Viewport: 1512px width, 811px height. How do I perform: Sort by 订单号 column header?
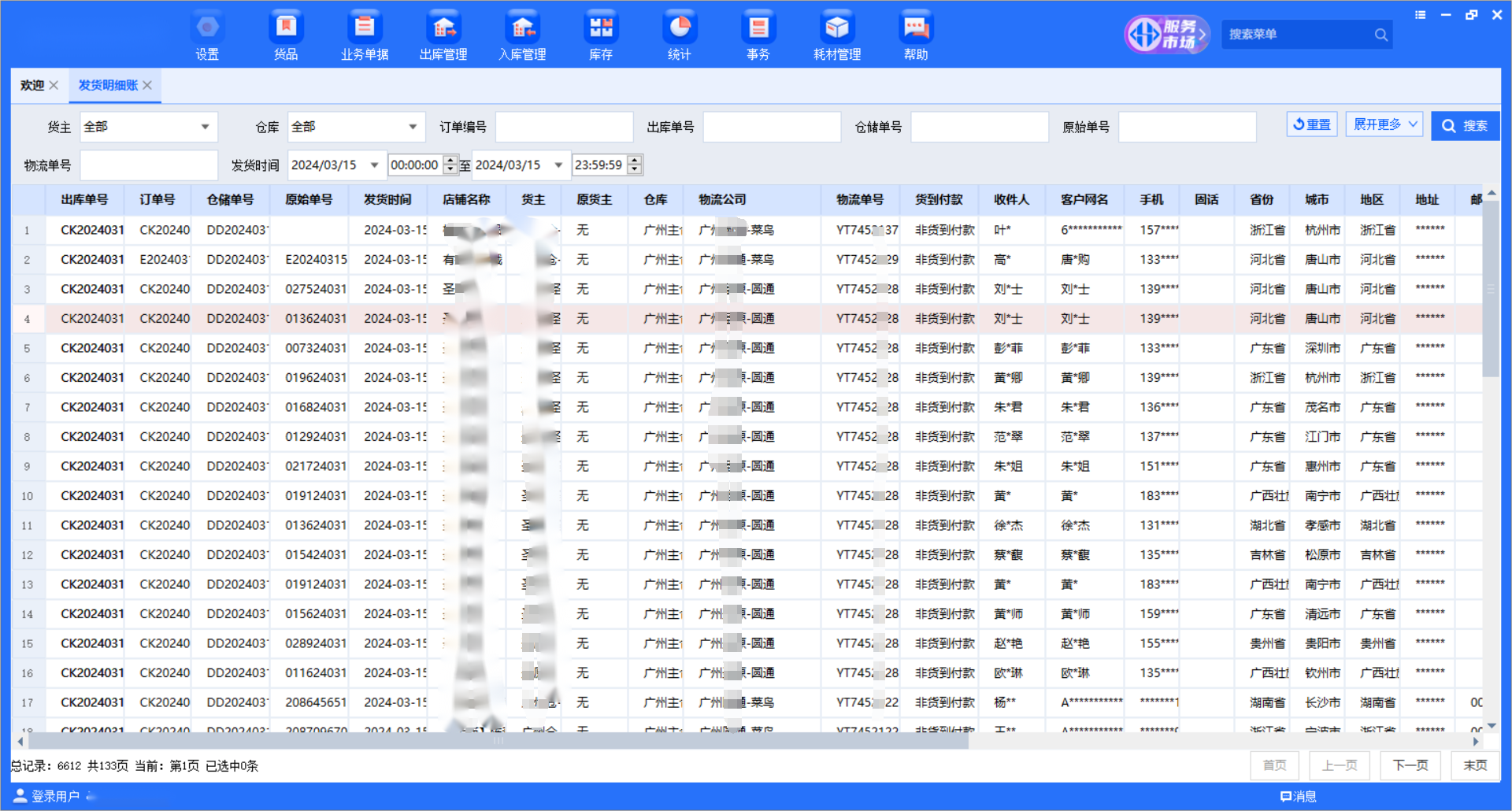tap(157, 200)
